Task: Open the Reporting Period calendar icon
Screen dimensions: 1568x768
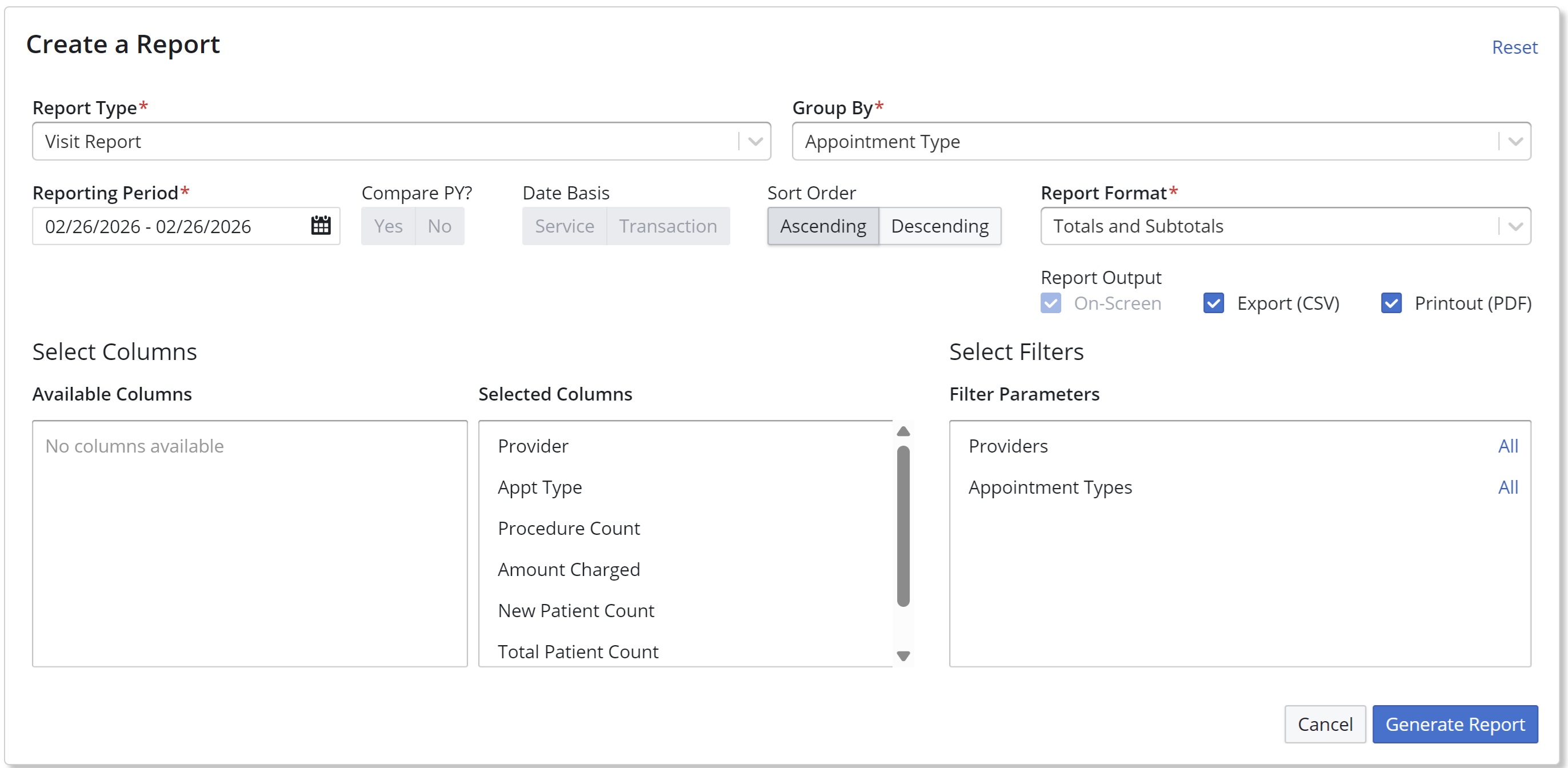Action: [x=321, y=226]
